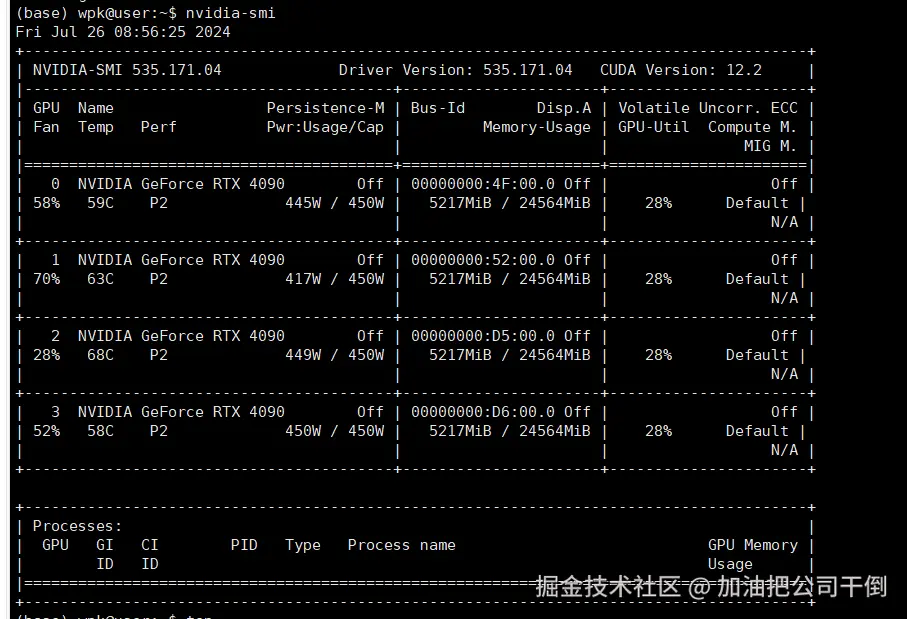Image resolution: width=907 pixels, height=619 pixels.
Task: Click the nvidia-smi command in the prompt
Action: 230,13
